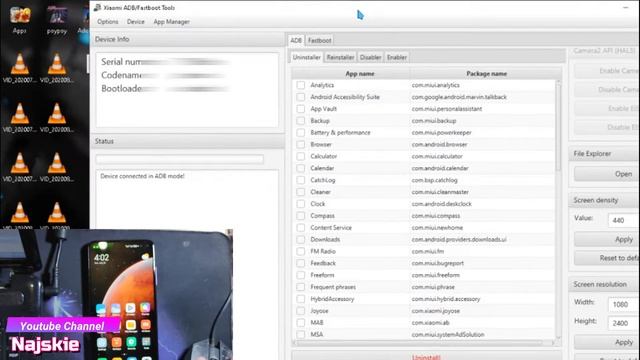Reset screen density to default
The height and width of the screenshot is (360, 640).
click(x=607, y=258)
